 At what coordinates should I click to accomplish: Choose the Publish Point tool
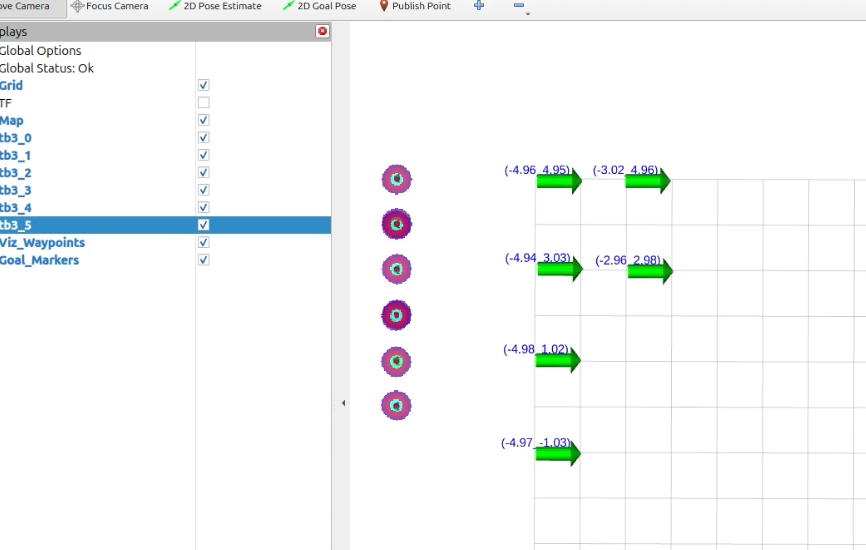(x=414, y=6)
